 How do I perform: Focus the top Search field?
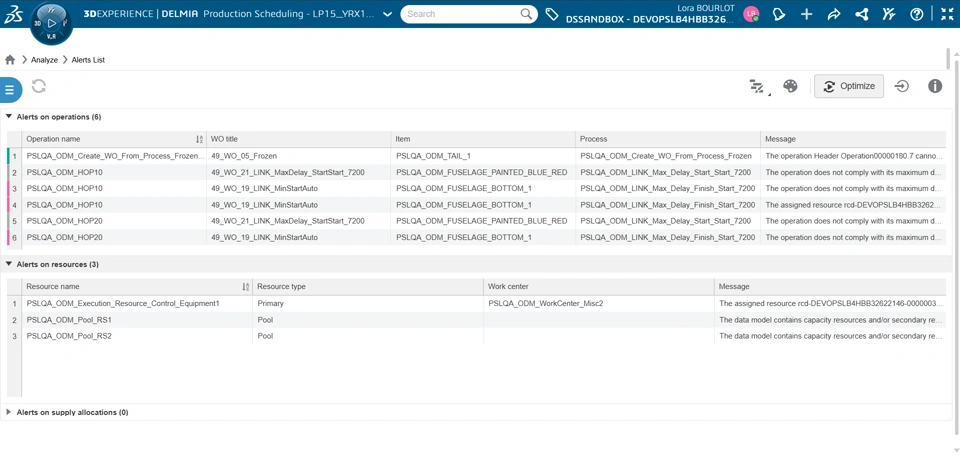click(x=462, y=14)
